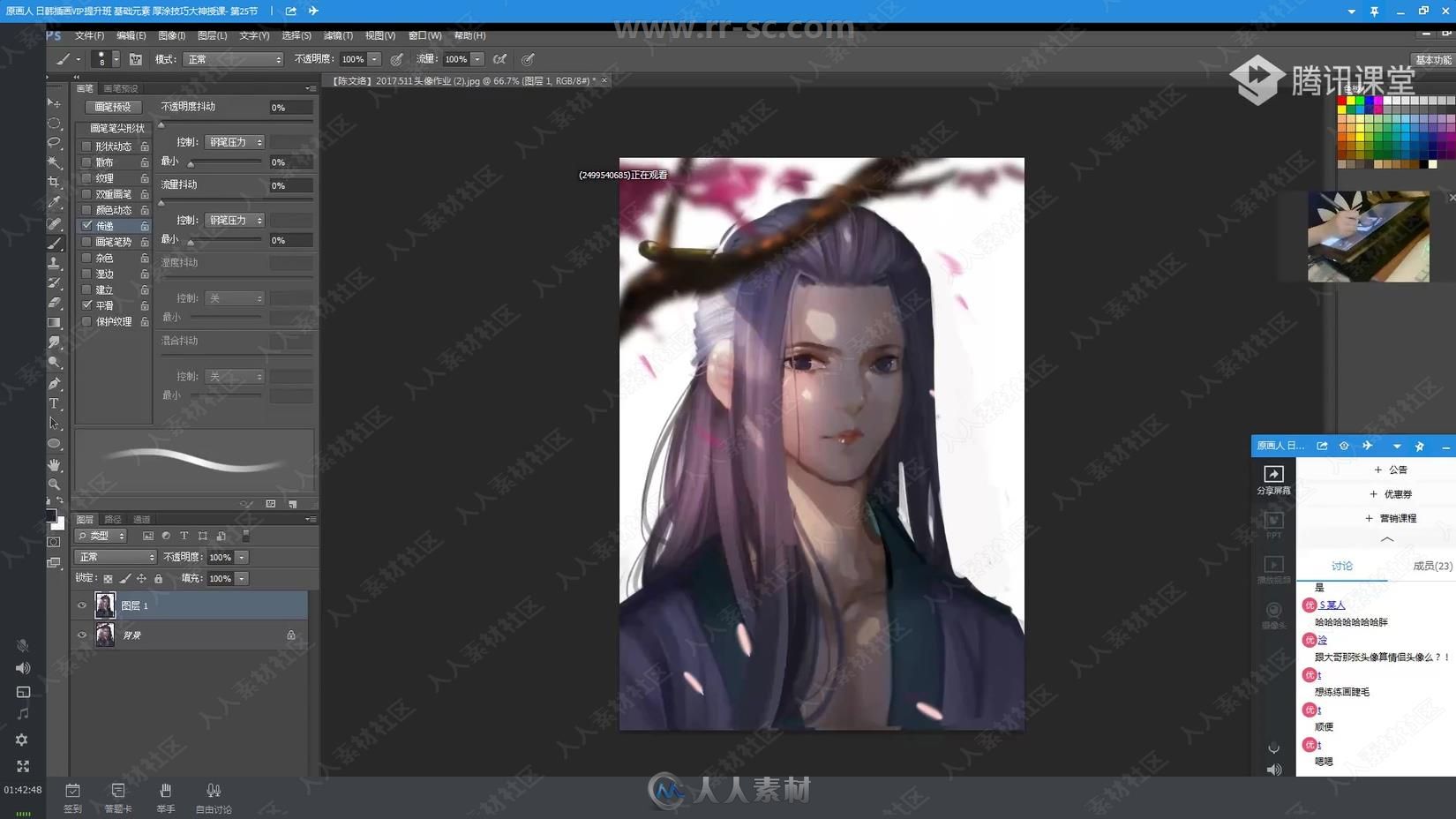Select the Zoom tool
The image size is (1456, 819).
54,485
